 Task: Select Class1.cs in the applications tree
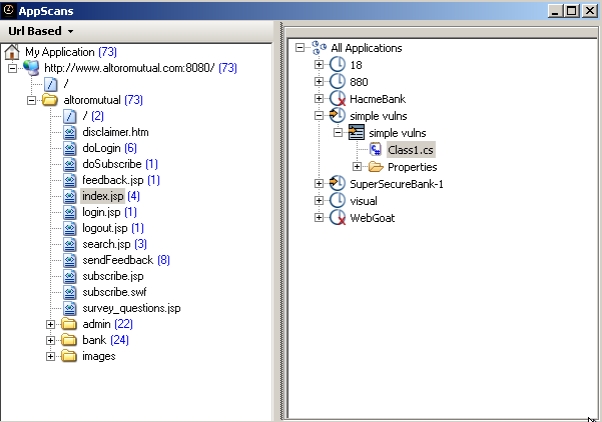click(410, 150)
